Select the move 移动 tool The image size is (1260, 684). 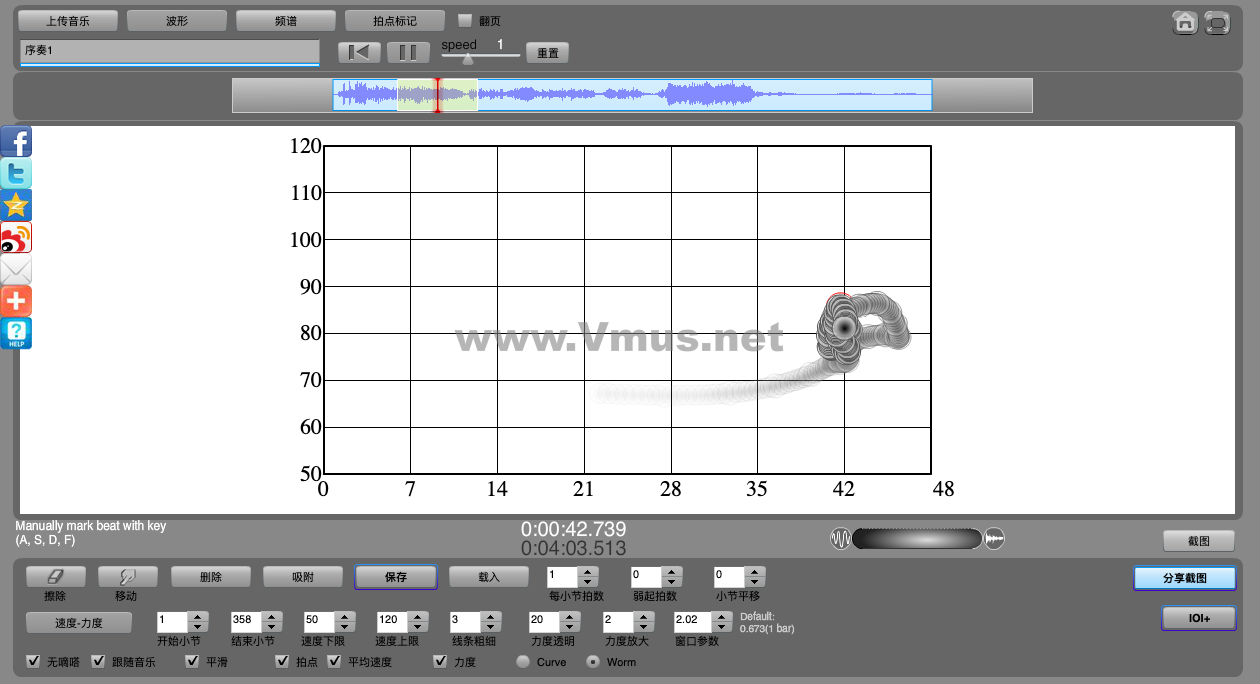click(x=127, y=577)
